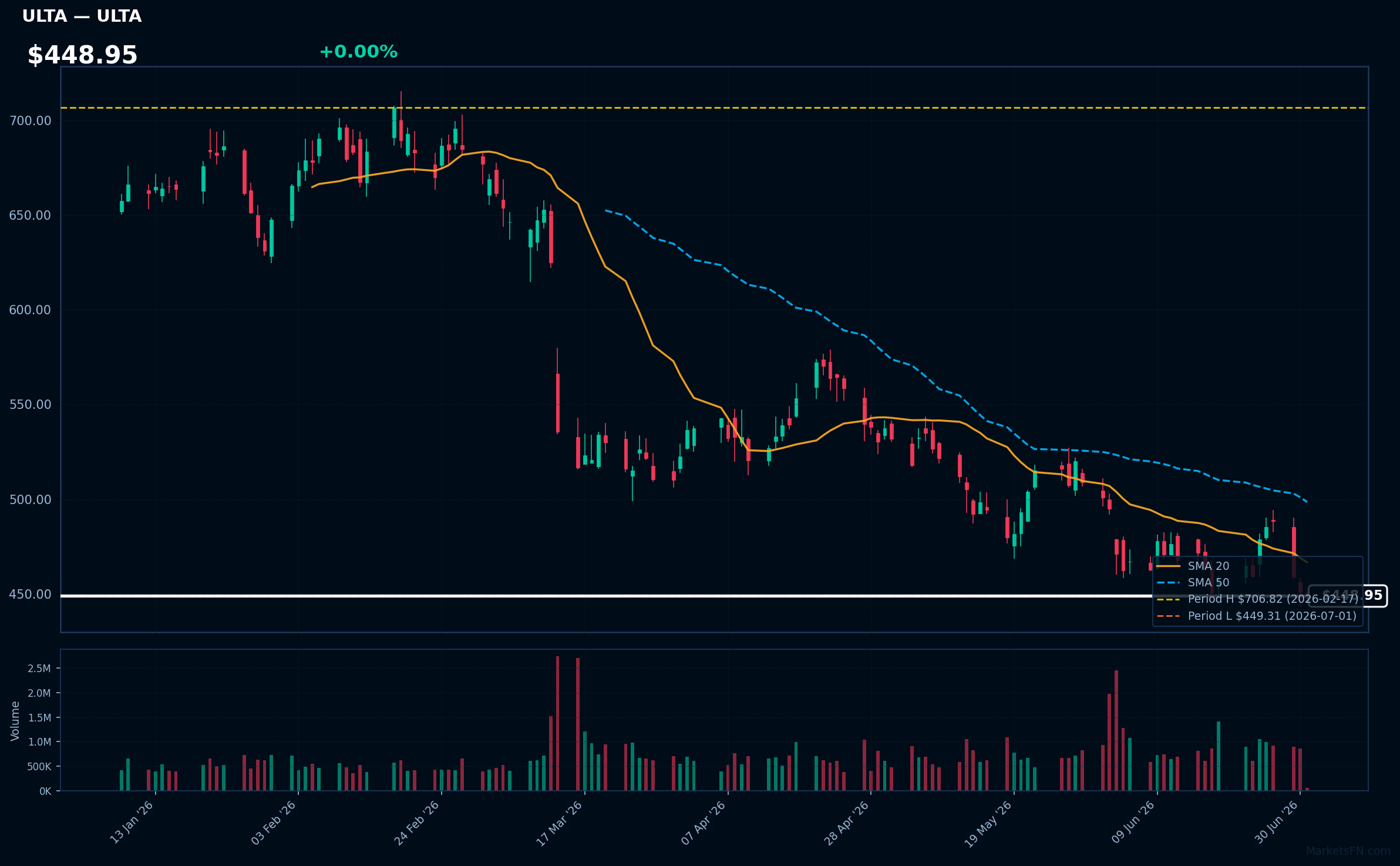1400x866 pixels.
Task: Click the 550.00 price axis label
Action: pos(31,405)
